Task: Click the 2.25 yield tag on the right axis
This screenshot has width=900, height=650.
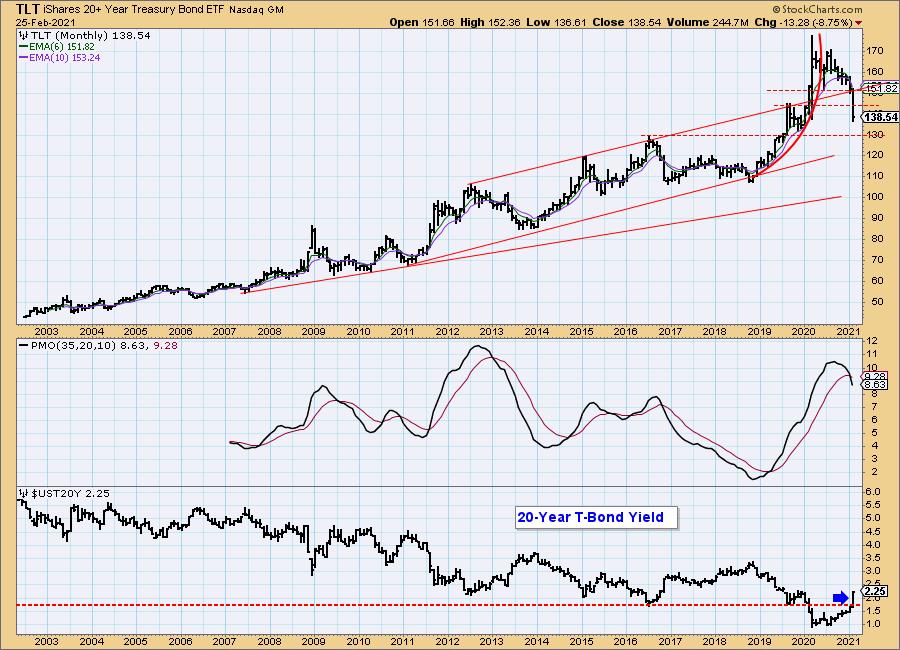Action: point(875,591)
